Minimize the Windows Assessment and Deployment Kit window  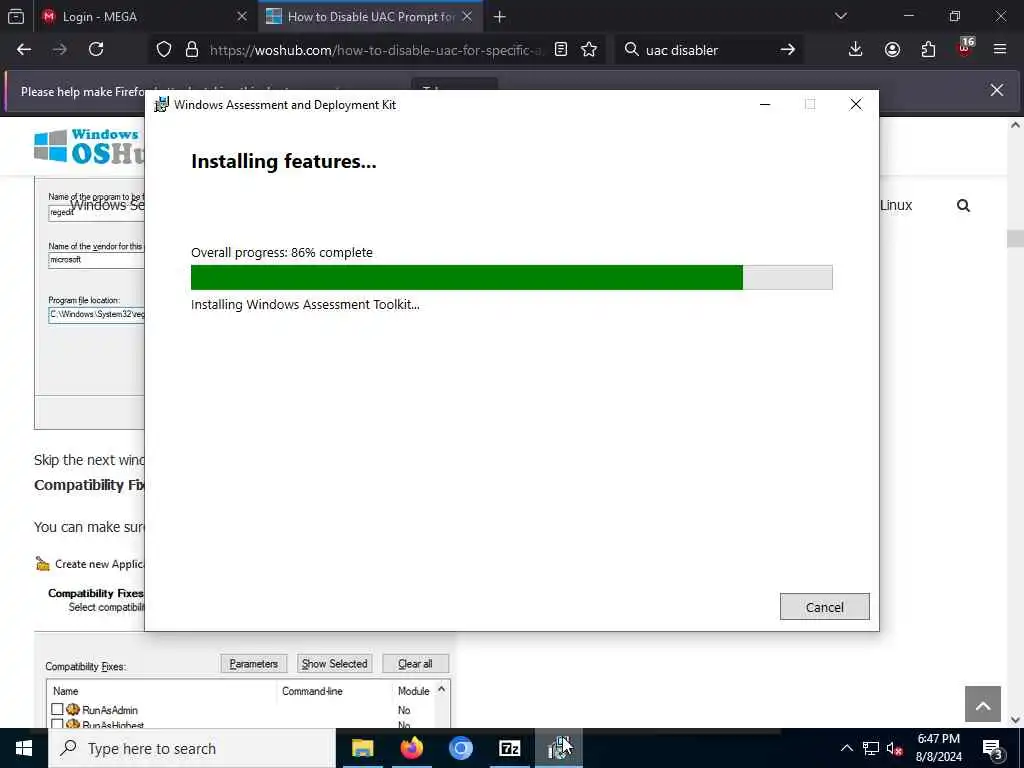coord(765,104)
